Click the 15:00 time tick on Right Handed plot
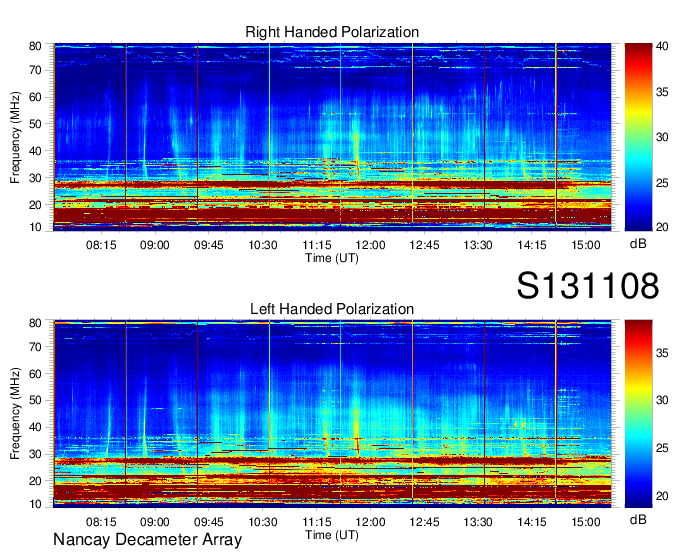Image resolution: width=680 pixels, height=552 pixels. coord(586,245)
